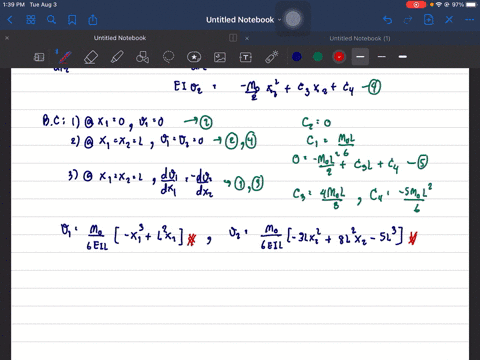This screenshot has width=480, height=360.
Task: Select the Eraser tool
Action: pyautogui.click(x=91, y=57)
